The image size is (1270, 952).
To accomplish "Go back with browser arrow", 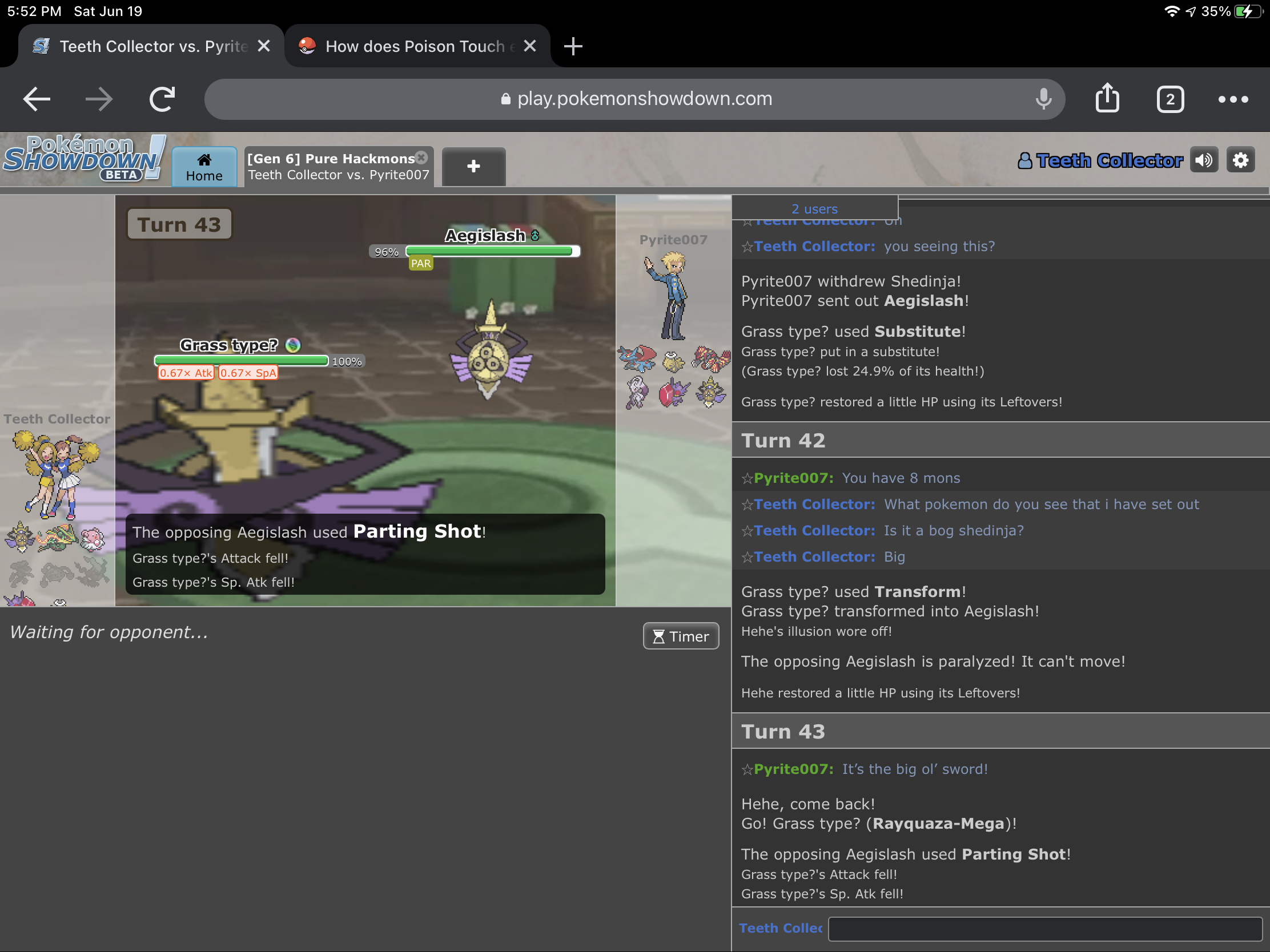I will pyautogui.click(x=37, y=99).
